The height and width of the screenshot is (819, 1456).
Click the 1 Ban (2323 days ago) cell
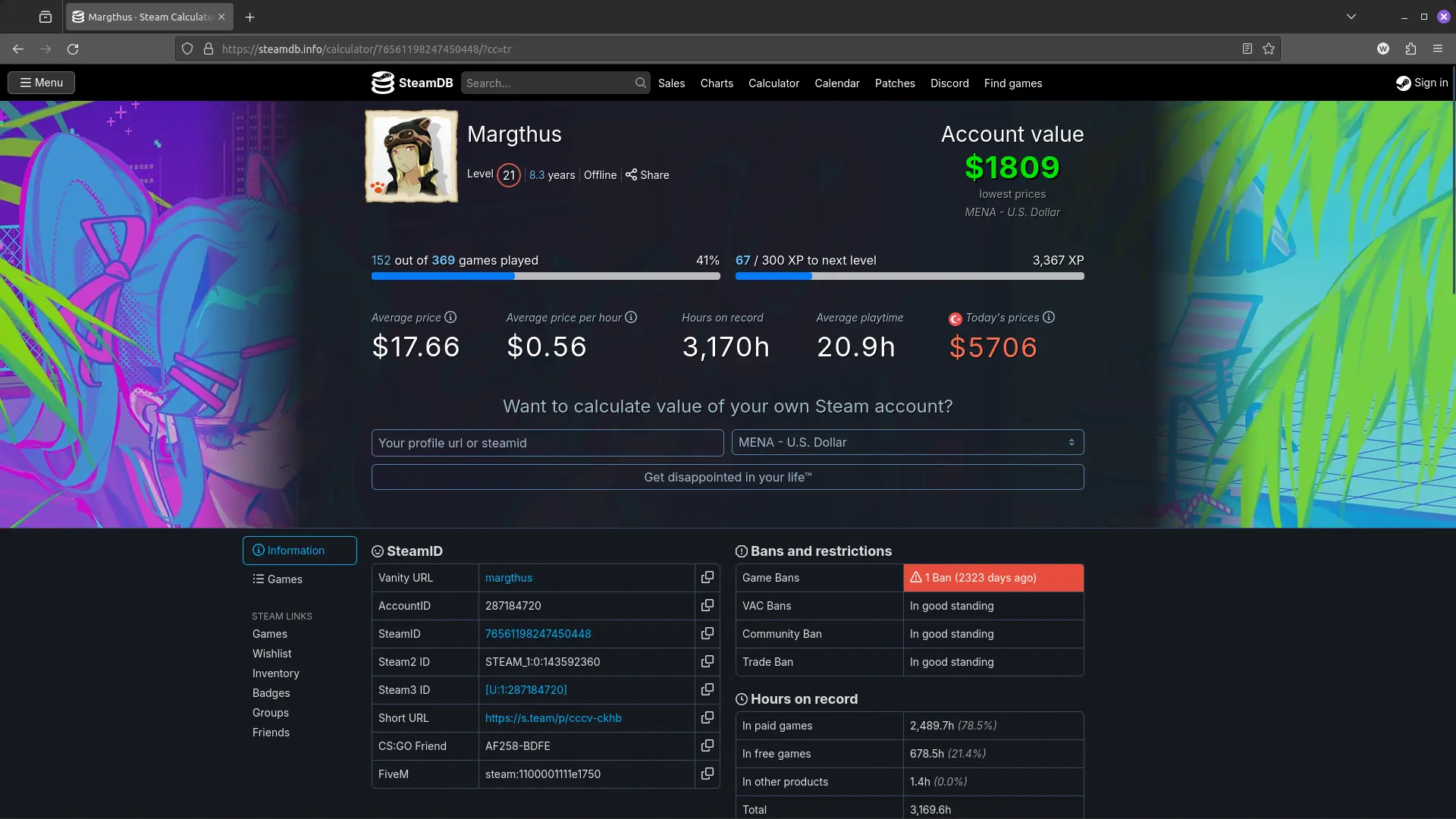pyautogui.click(x=993, y=577)
